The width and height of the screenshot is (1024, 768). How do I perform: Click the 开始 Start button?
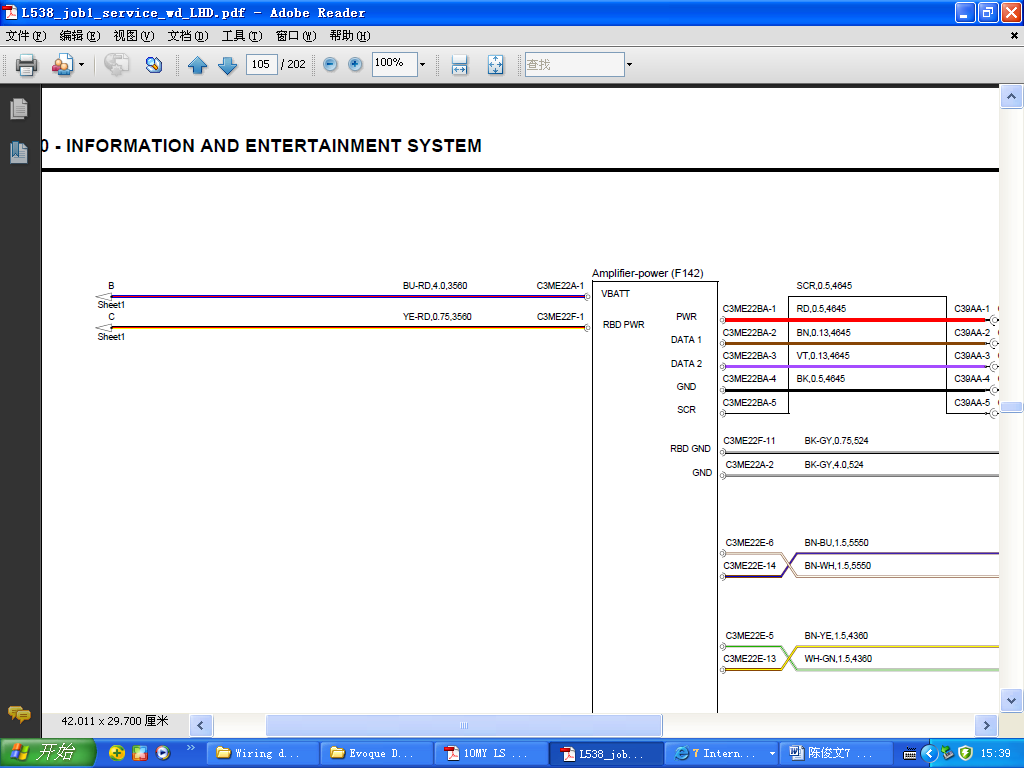point(48,753)
